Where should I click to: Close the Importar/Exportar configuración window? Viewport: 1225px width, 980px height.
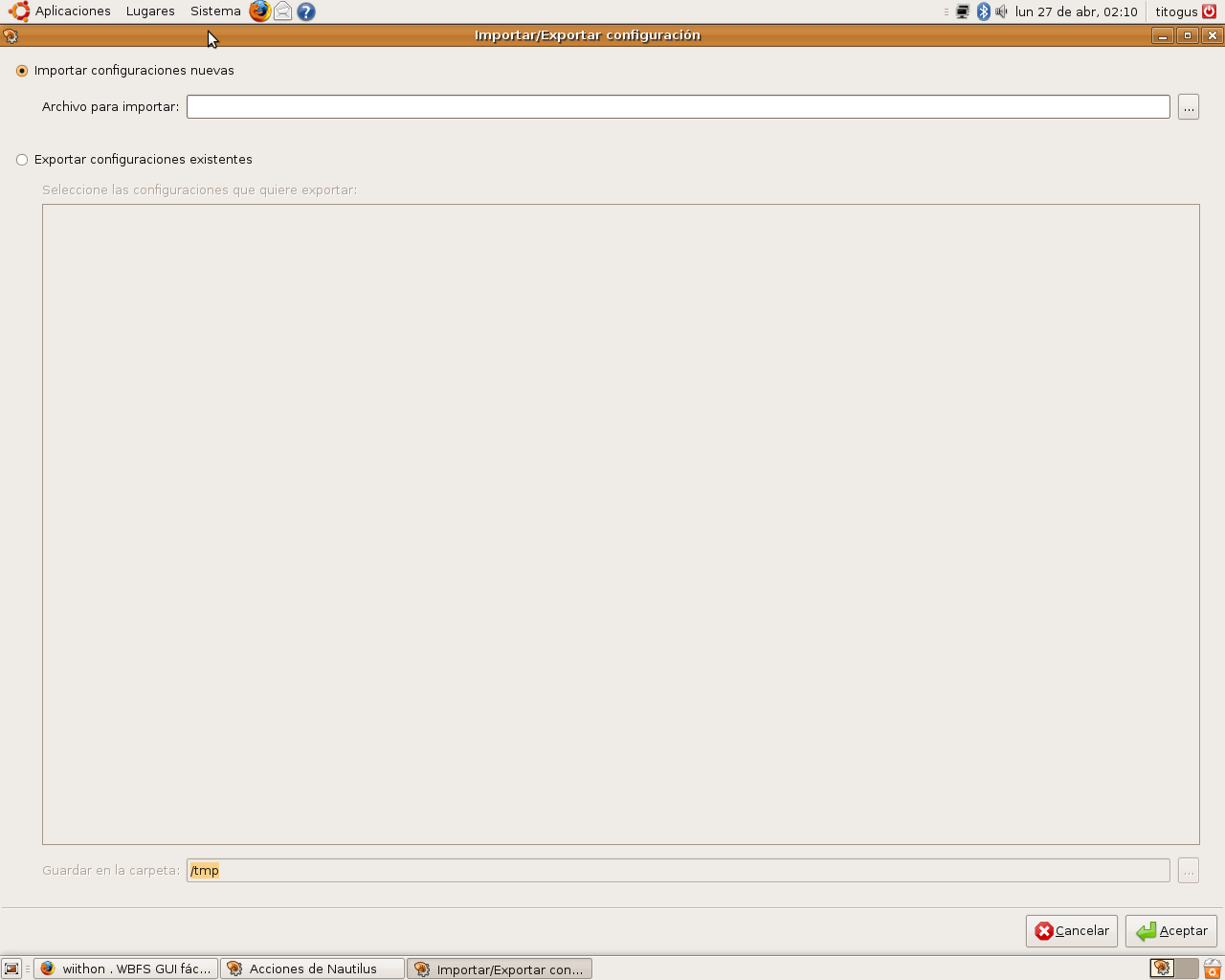tap(1213, 35)
